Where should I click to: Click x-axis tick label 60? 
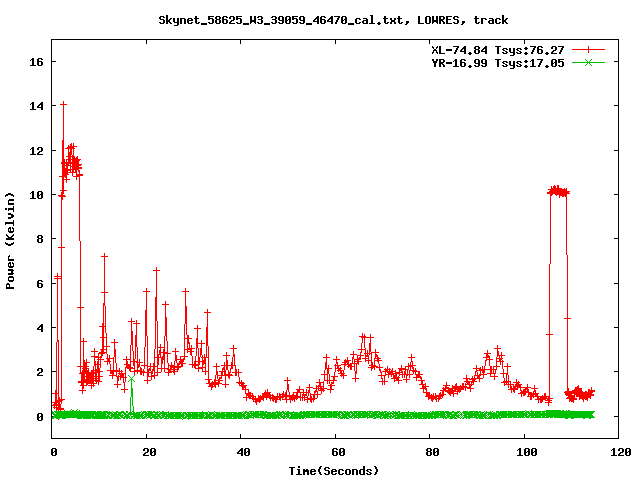tap(338, 452)
